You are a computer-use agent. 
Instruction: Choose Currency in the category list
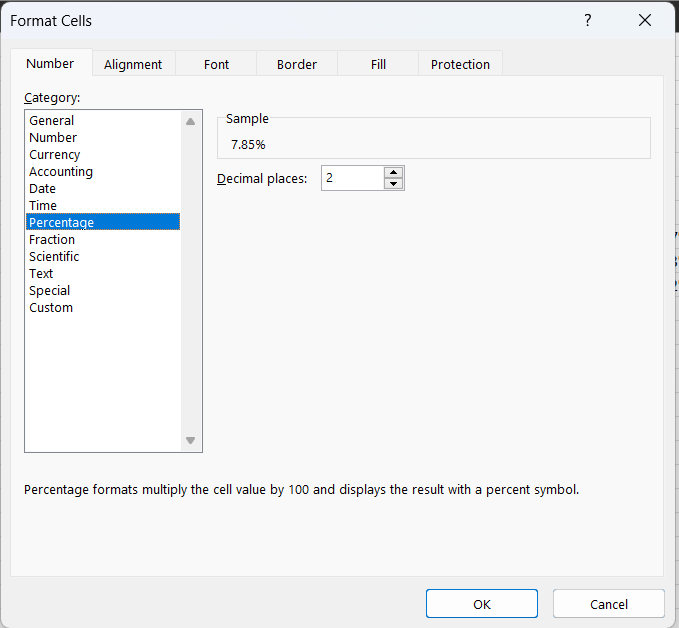pos(55,155)
